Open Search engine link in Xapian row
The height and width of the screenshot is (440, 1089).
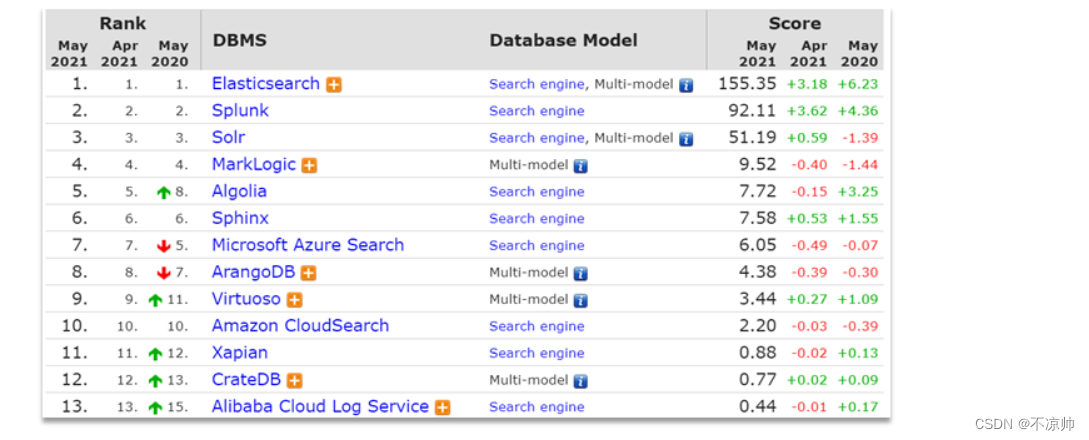[537, 353]
